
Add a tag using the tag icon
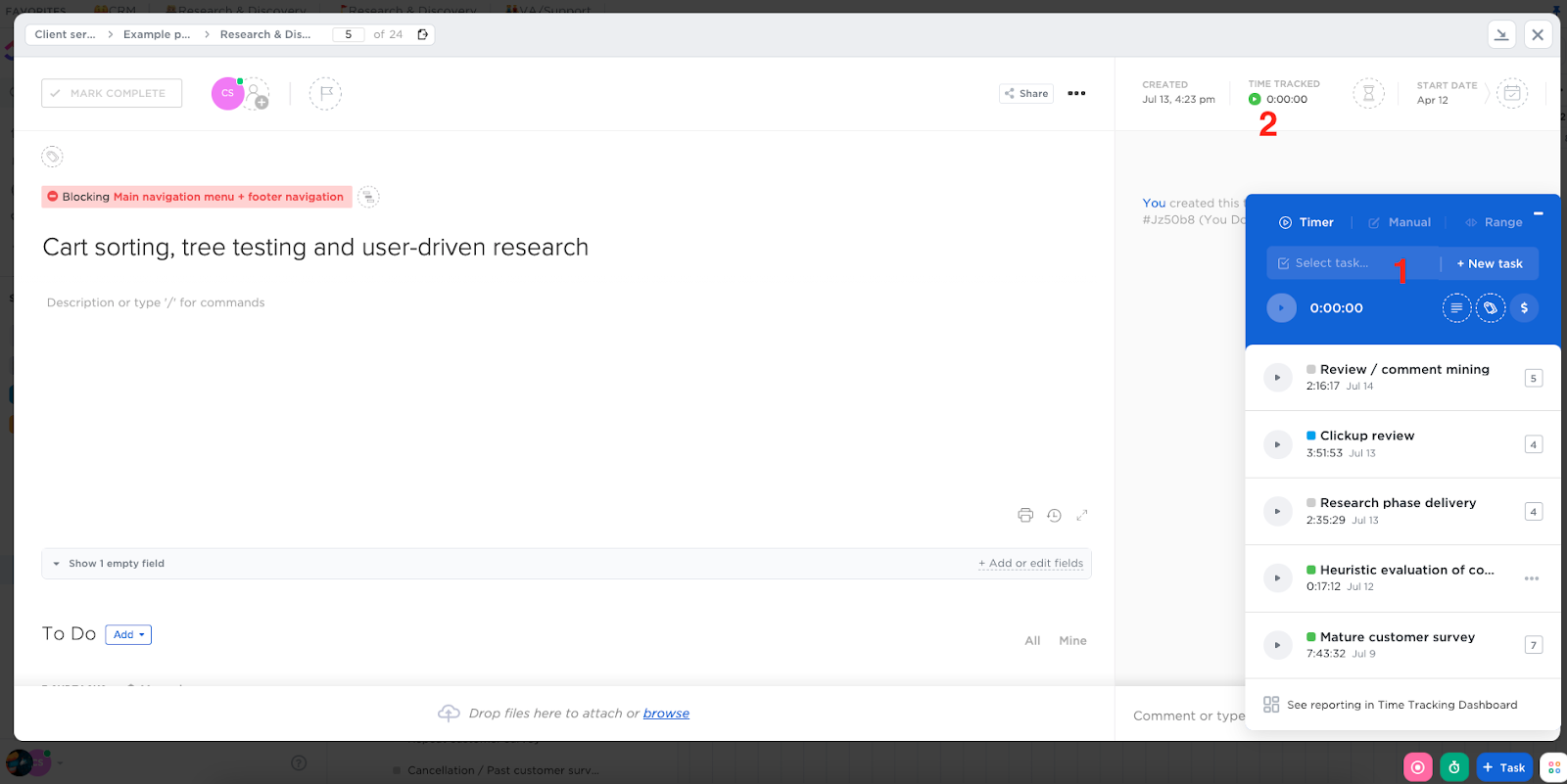pyautogui.click(x=52, y=157)
